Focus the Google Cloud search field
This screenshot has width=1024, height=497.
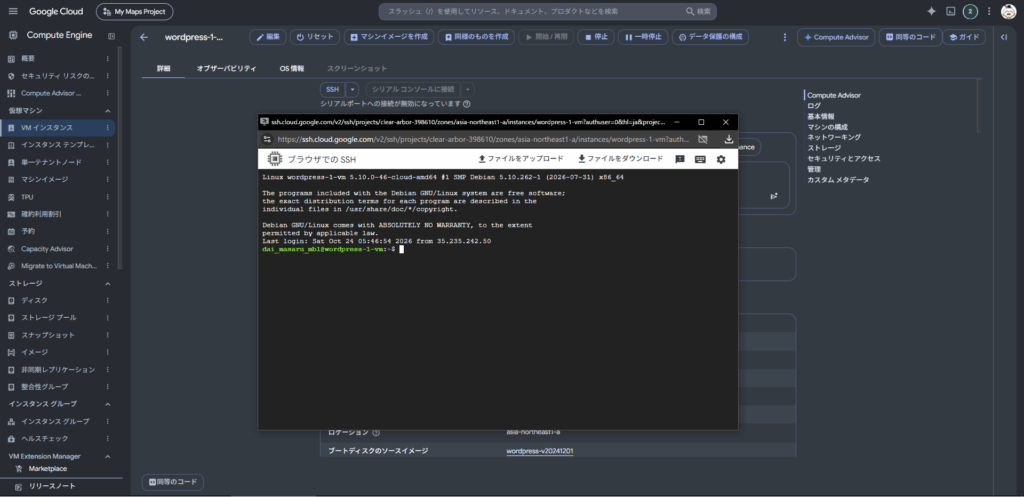tap(547, 12)
